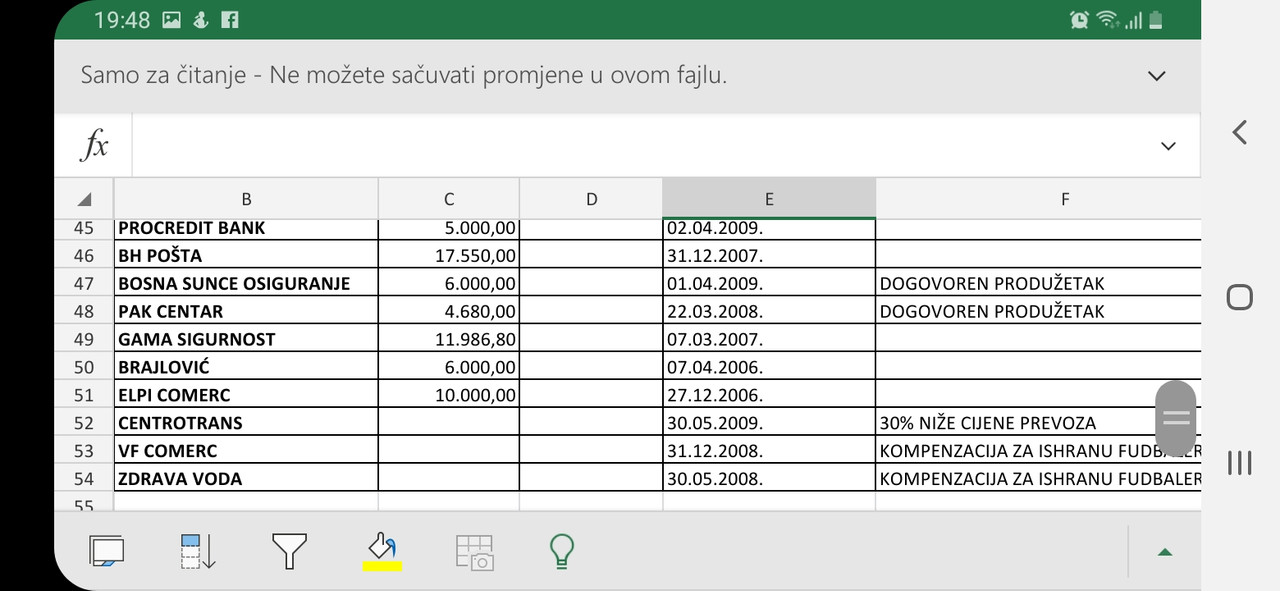Select cell ELPI COMERC
The width and height of the screenshot is (1280, 591).
(x=246, y=395)
